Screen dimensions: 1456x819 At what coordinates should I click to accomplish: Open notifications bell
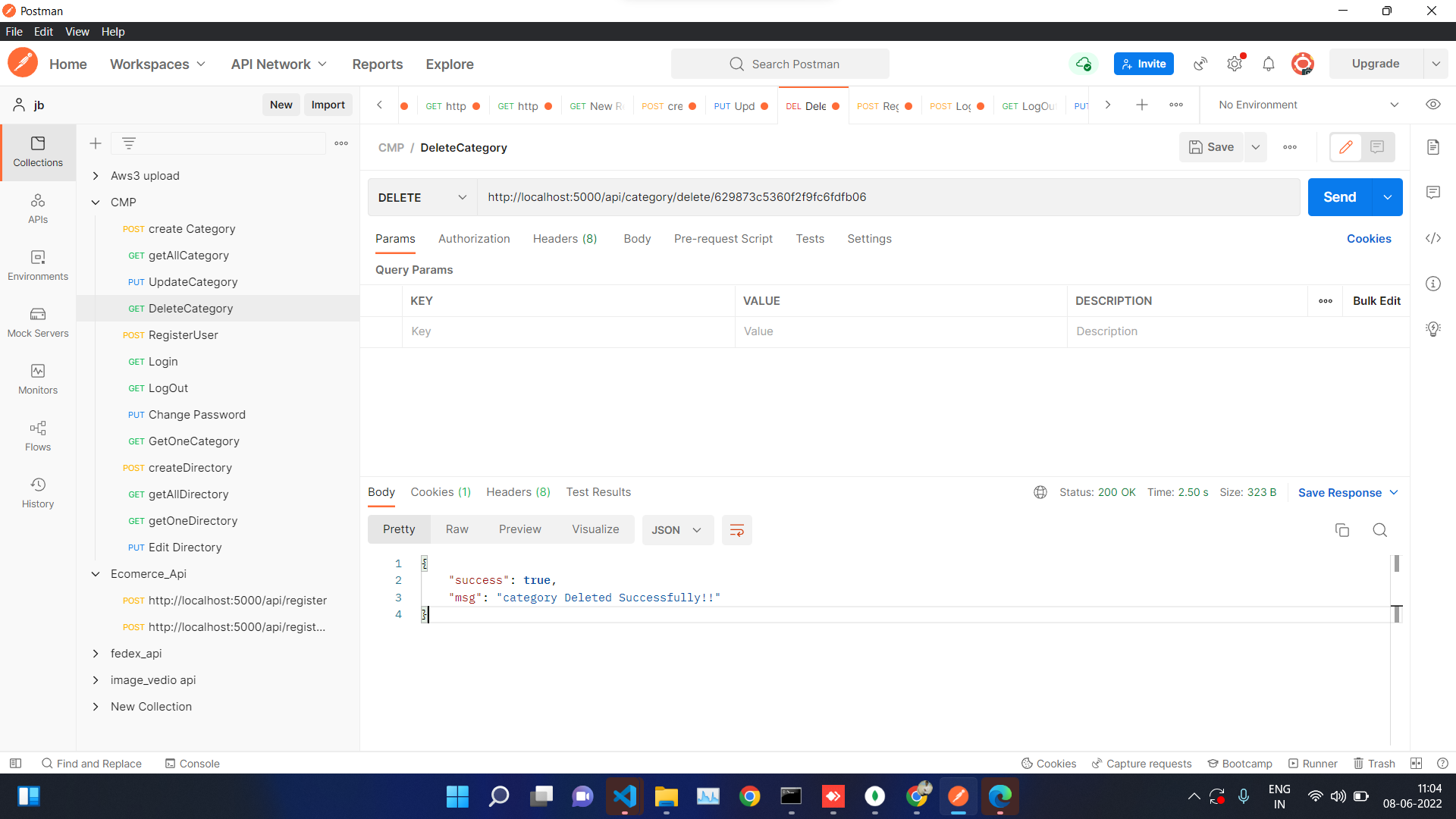(1269, 64)
